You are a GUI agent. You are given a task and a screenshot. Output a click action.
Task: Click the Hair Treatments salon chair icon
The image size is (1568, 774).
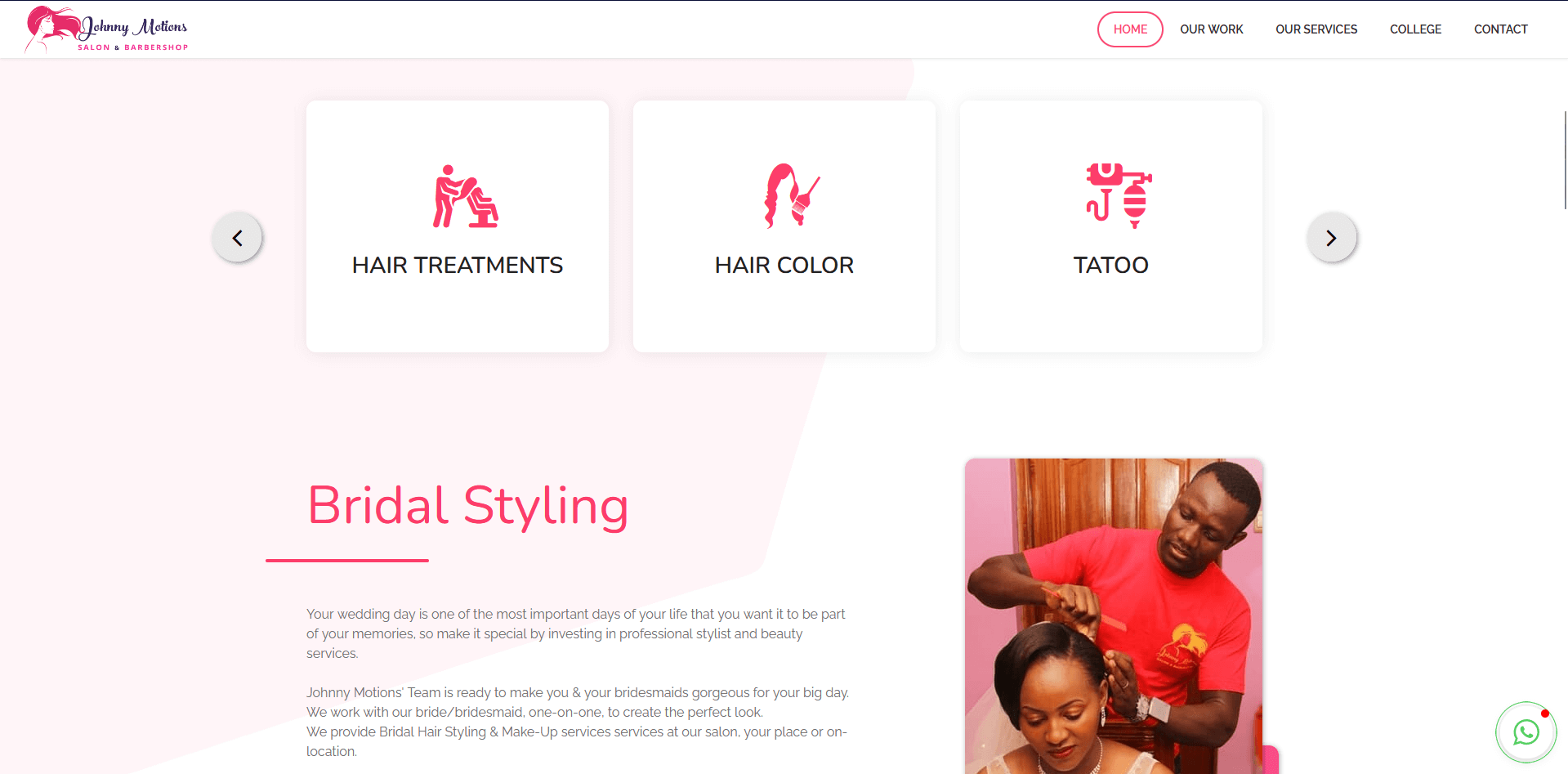466,196
